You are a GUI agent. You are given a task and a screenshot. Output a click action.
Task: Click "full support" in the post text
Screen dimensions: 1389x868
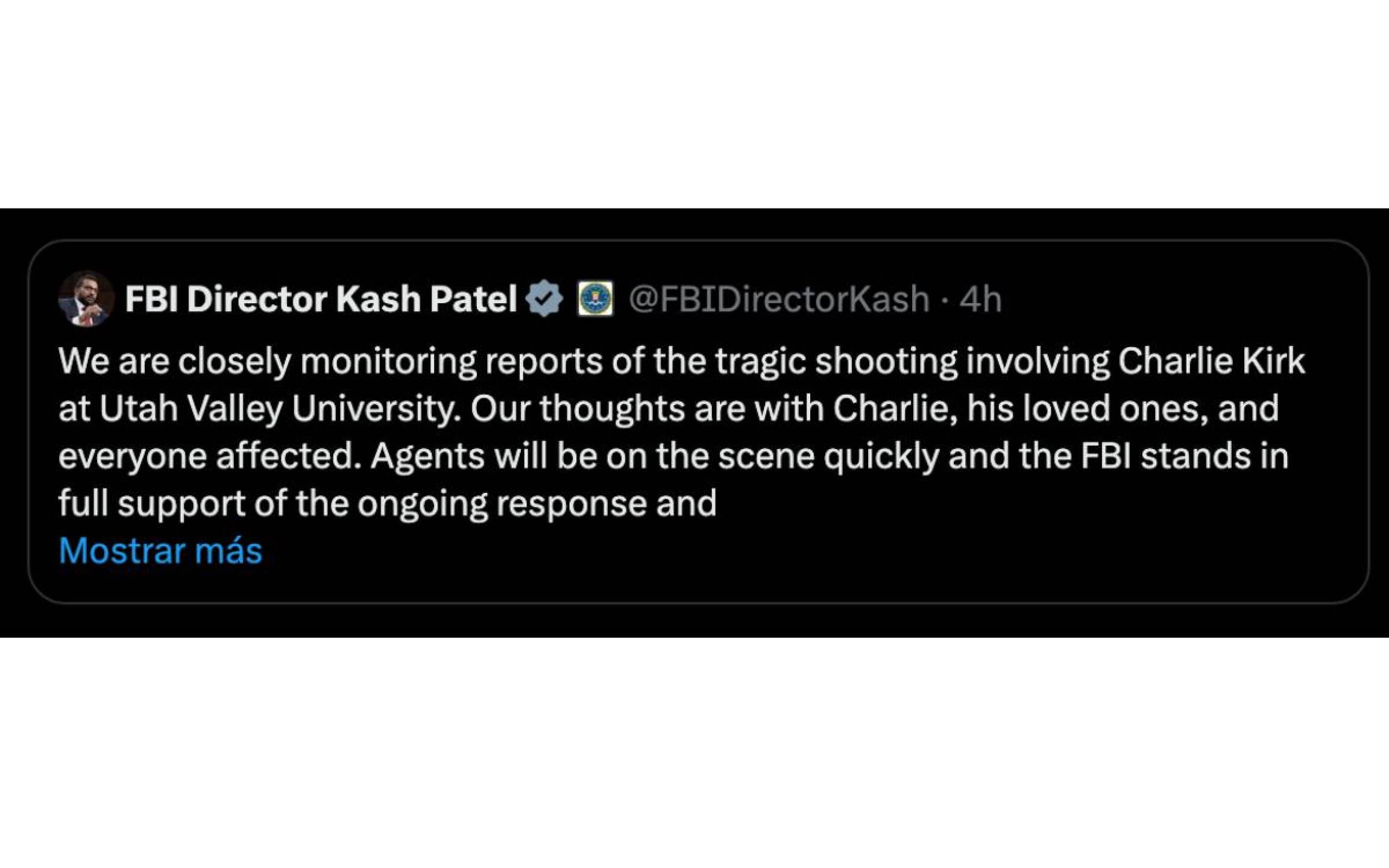click(151, 503)
